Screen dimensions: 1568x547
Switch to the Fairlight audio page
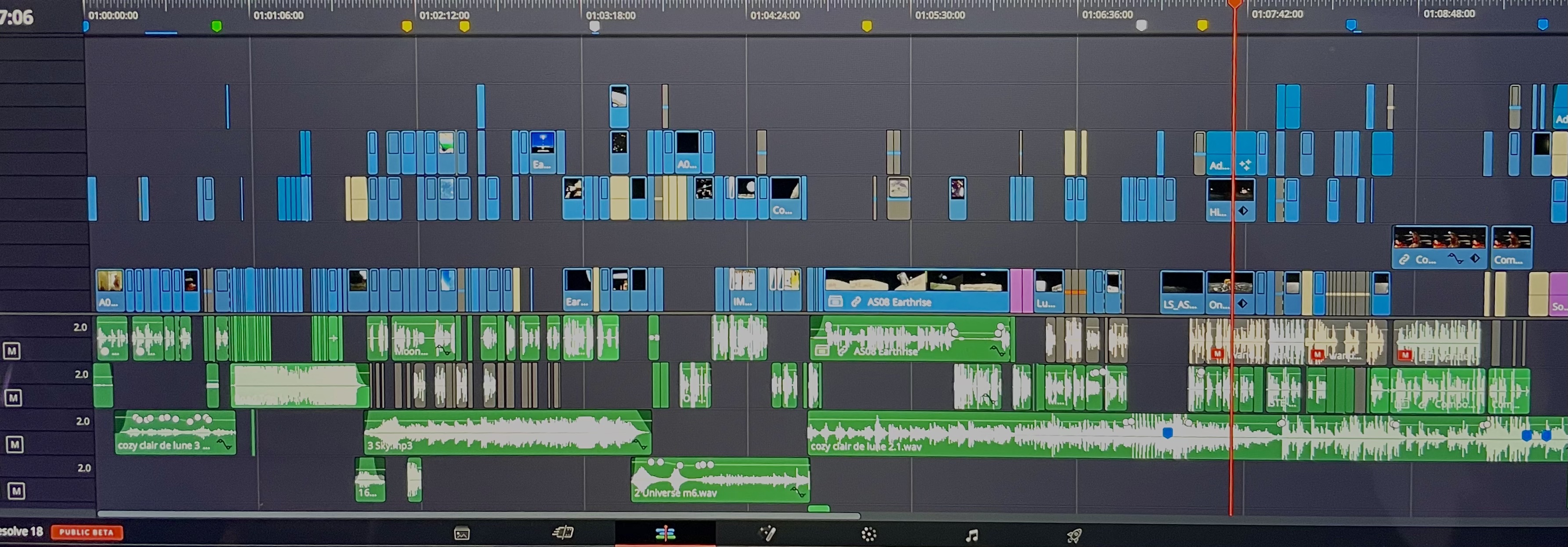click(x=972, y=536)
